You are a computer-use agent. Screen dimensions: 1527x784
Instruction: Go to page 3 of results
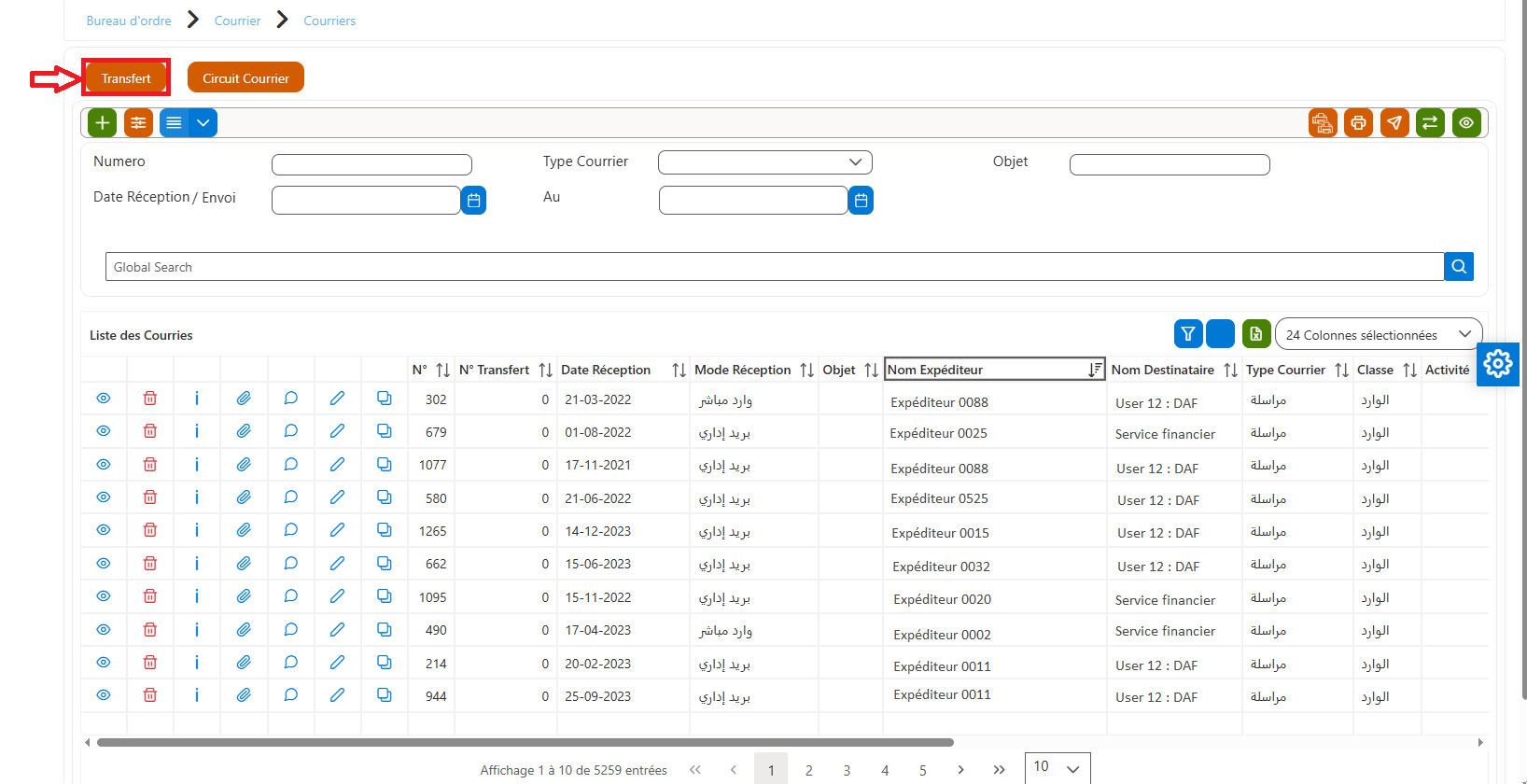(x=847, y=770)
